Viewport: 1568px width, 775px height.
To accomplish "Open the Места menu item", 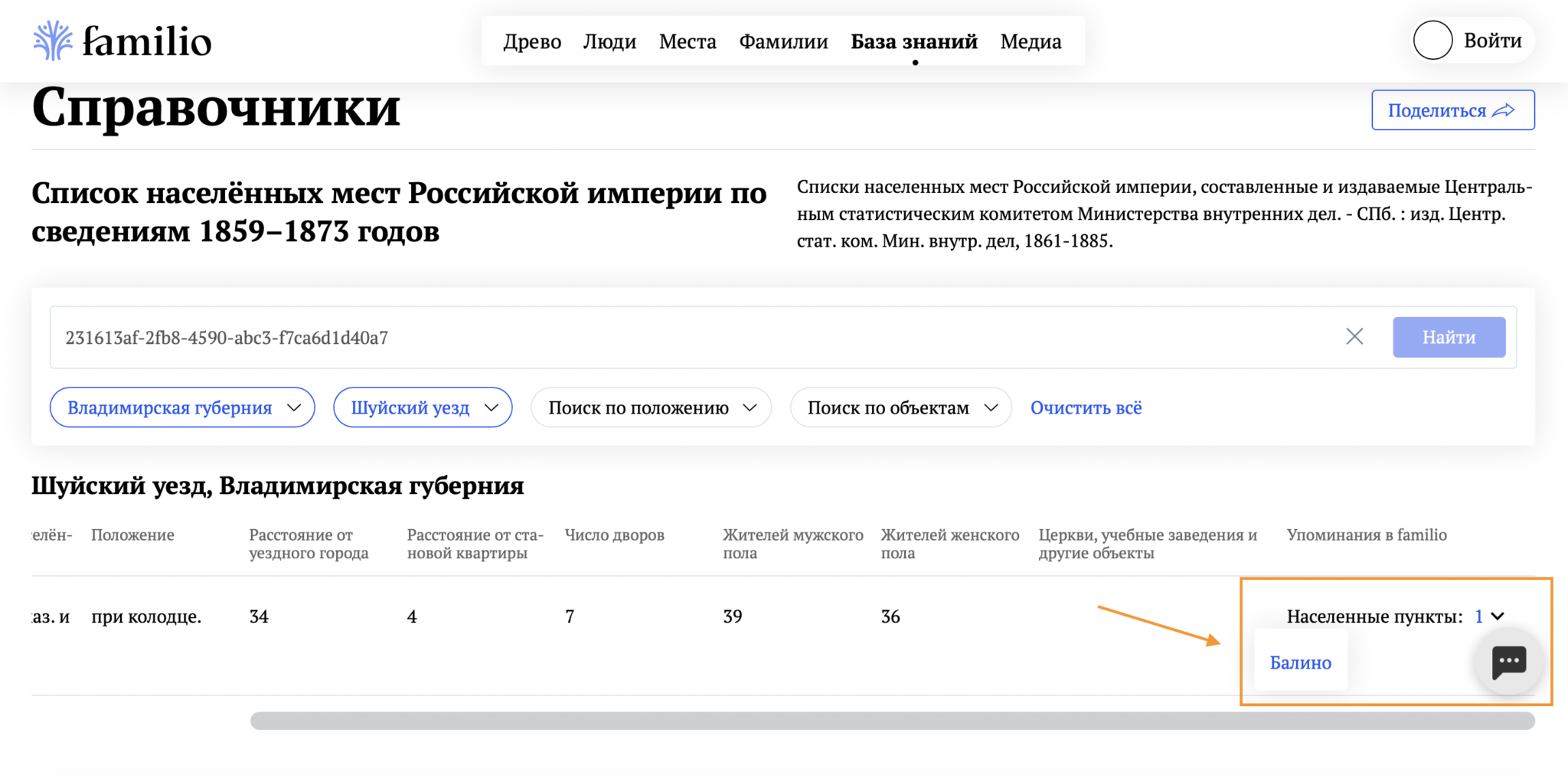I will coord(688,41).
